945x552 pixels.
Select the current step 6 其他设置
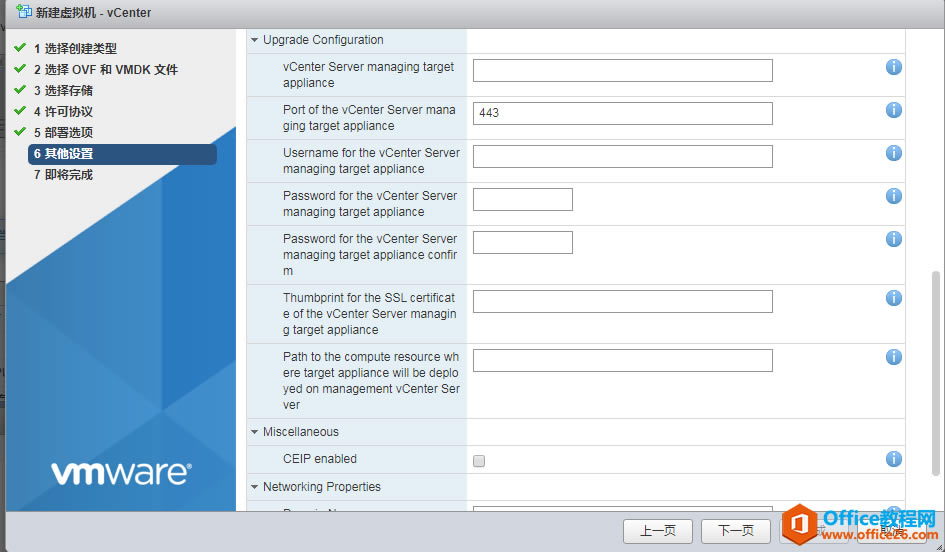pyautogui.click(x=122, y=154)
